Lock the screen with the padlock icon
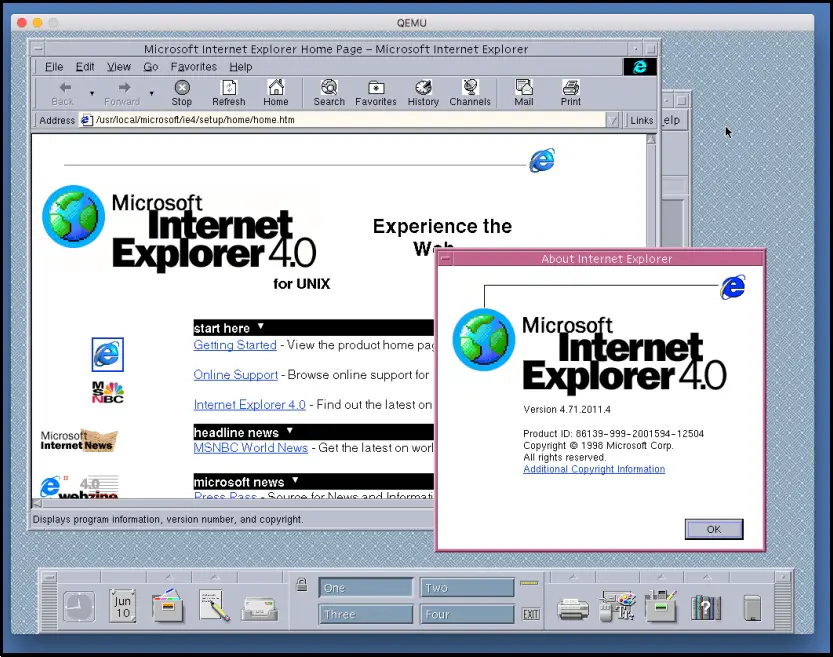Image resolution: width=833 pixels, height=657 pixels. coord(302,585)
